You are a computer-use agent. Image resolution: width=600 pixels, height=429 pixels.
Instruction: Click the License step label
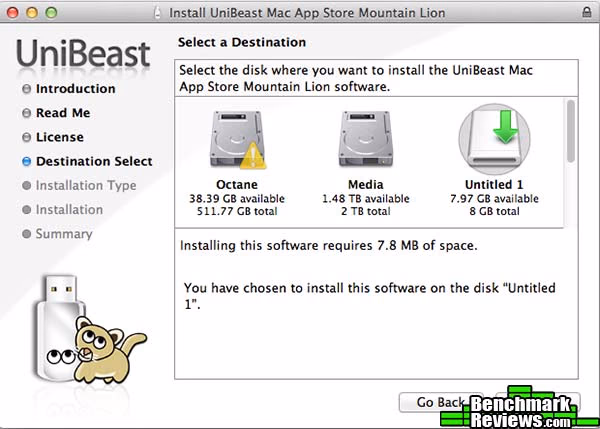pyautogui.click(x=60, y=137)
